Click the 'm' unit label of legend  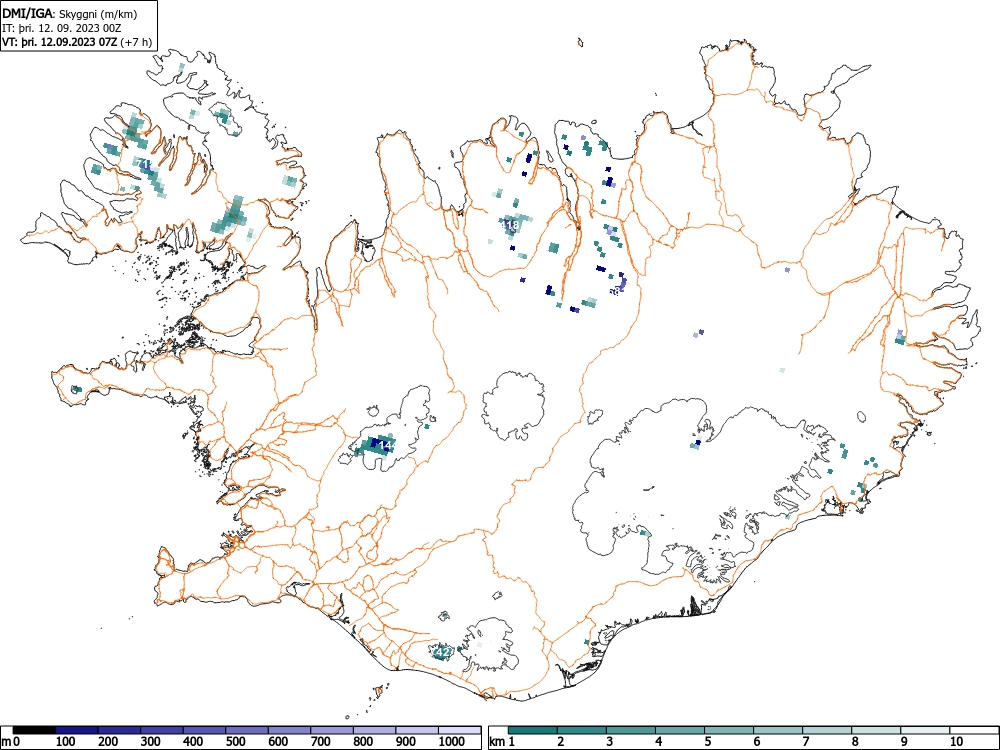click(6, 742)
